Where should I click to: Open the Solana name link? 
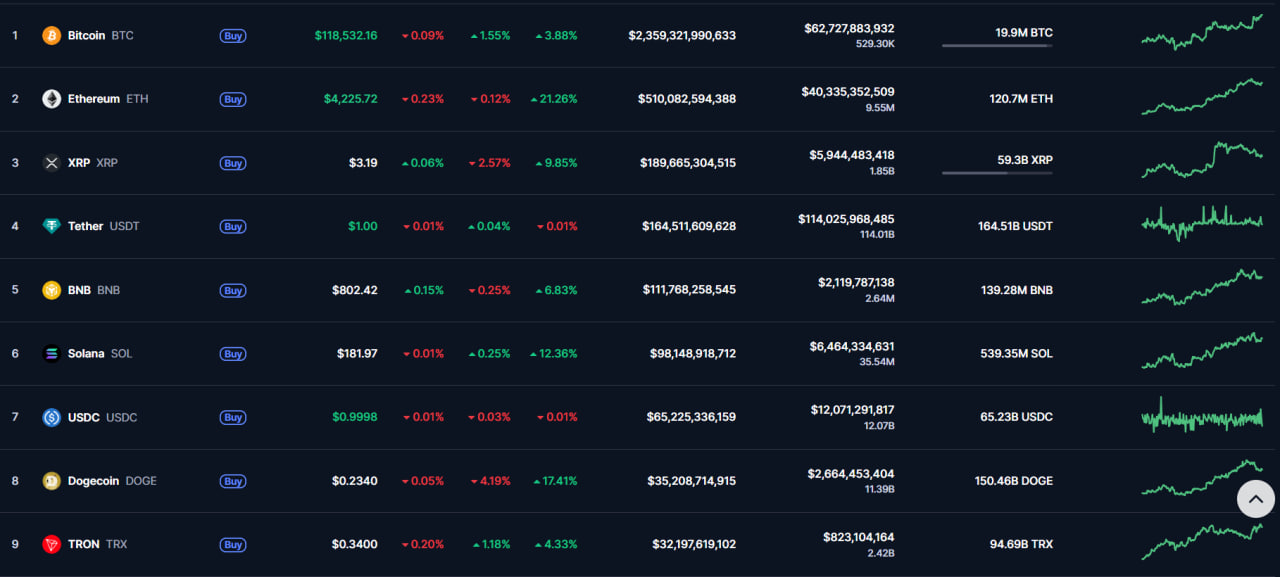tap(86, 353)
